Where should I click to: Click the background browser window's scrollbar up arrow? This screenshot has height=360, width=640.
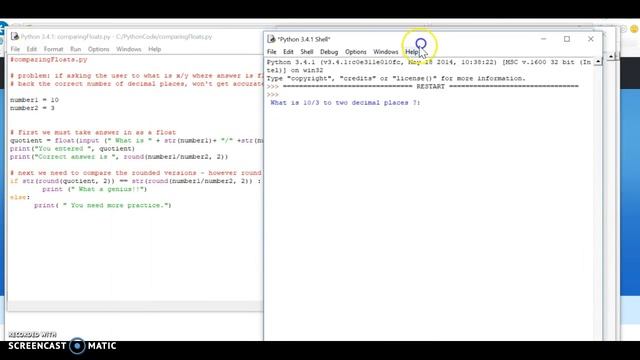tap(611, 56)
